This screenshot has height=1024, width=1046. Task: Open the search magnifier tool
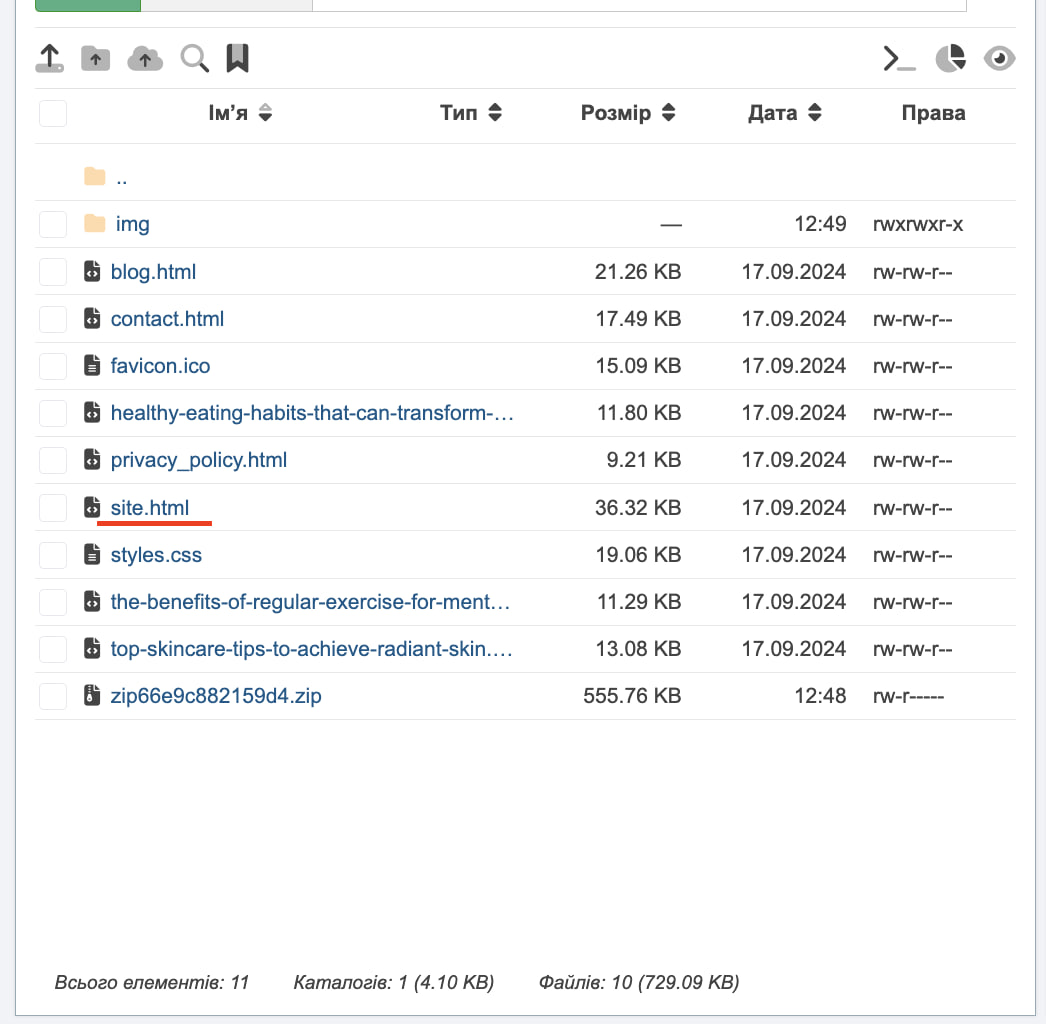(x=194, y=59)
